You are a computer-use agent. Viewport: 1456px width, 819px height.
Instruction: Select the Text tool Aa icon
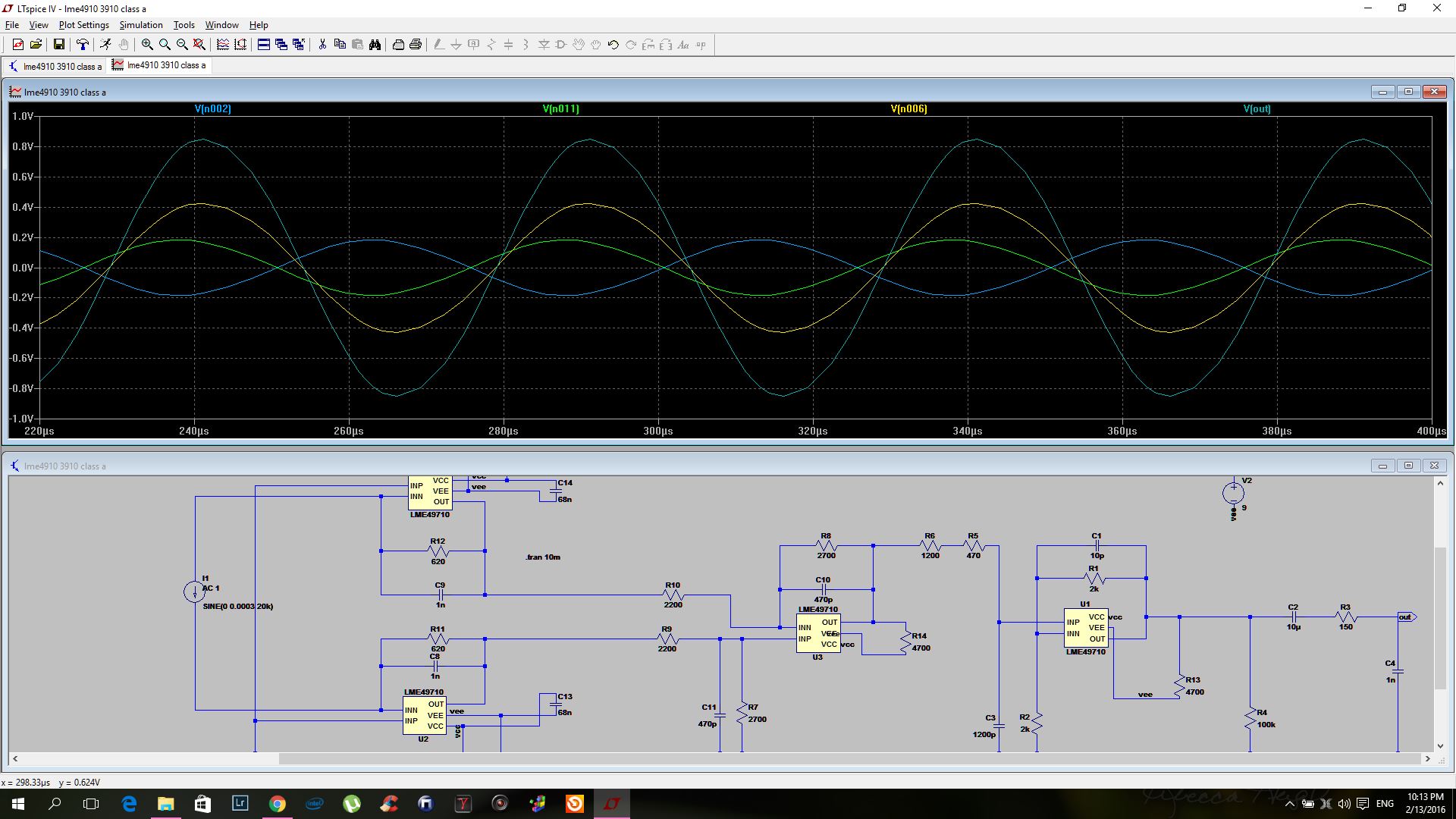tap(683, 45)
